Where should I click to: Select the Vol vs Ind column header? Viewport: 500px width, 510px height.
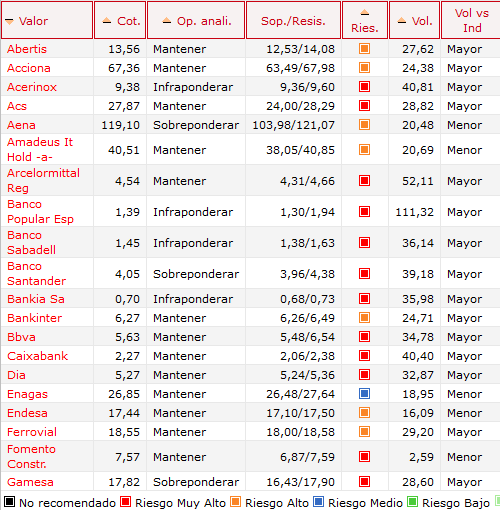[x=472, y=20]
